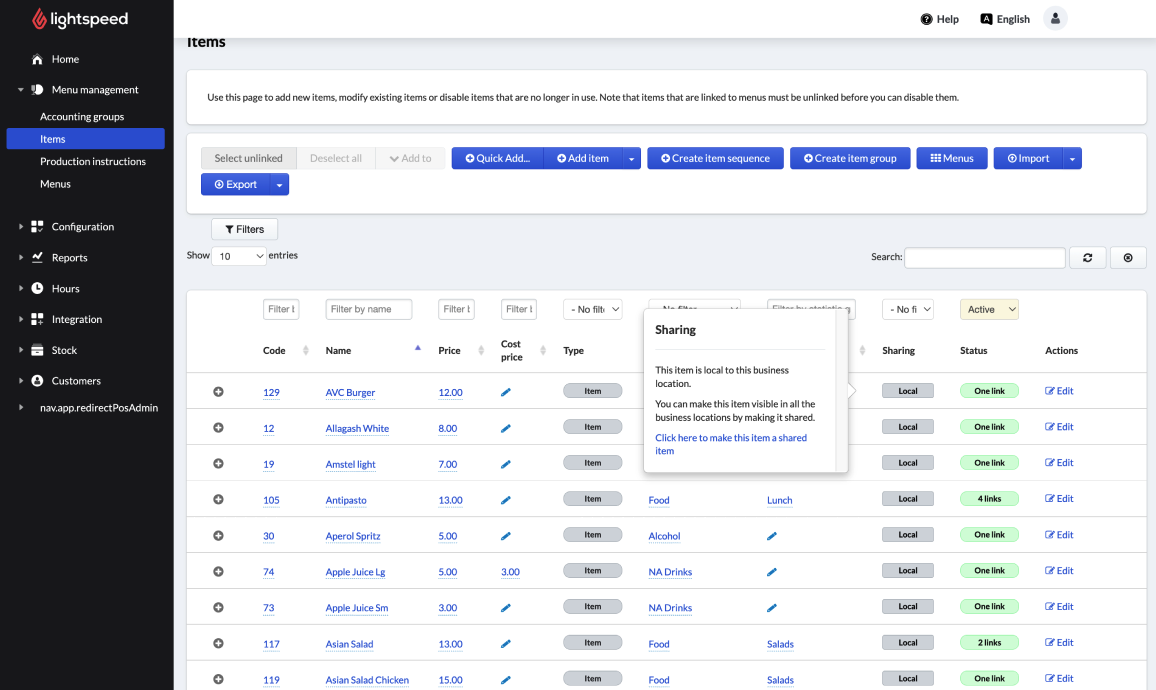The image size is (1156, 690).
Task: Click statistic group pencil for Aperol Spritz
Action: coord(772,536)
